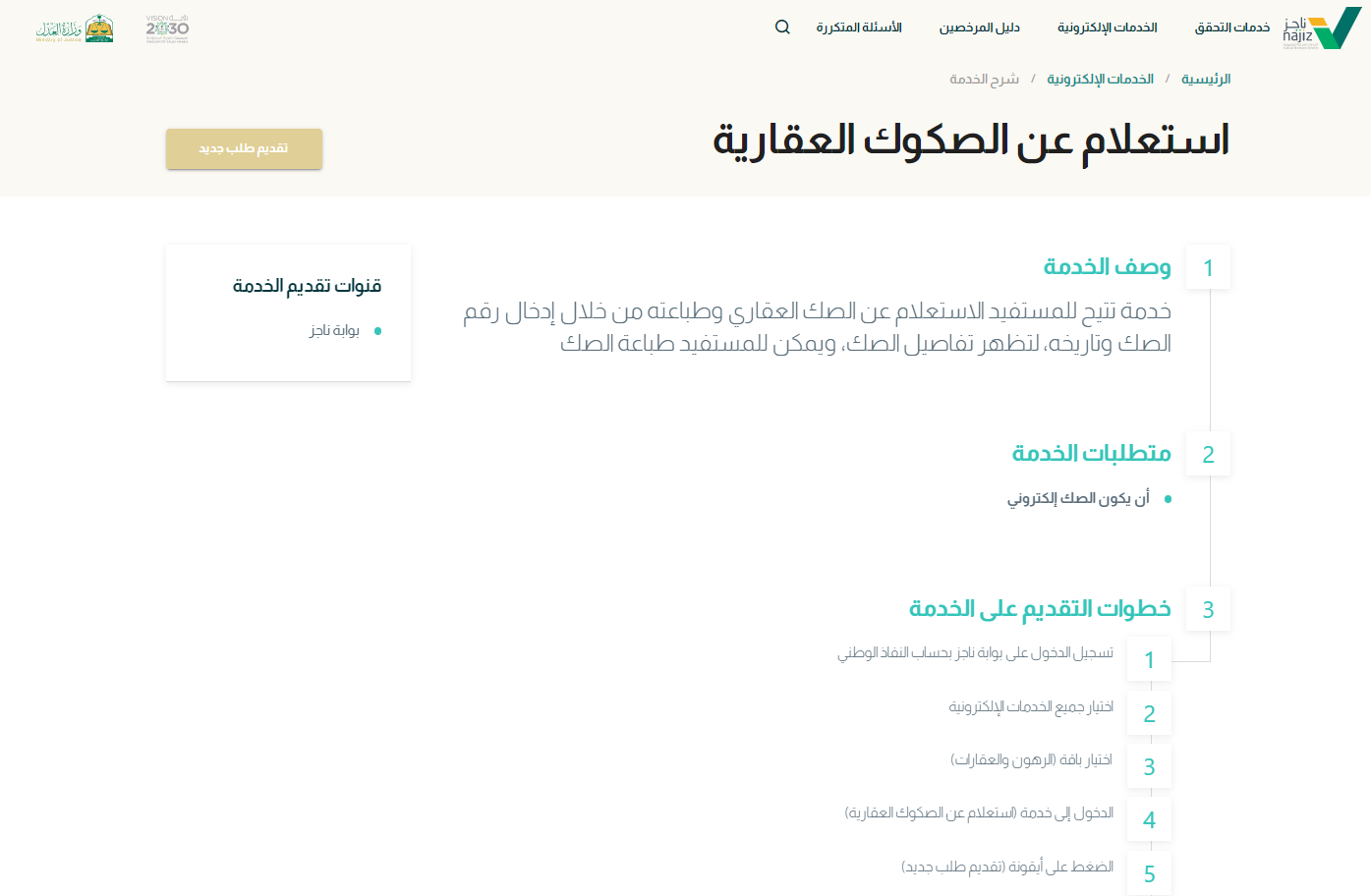The width and height of the screenshot is (1371, 896).
Task: Select step اختيار جميع الخدمات الإلكترونية
Action: (x=1031, y=706)
